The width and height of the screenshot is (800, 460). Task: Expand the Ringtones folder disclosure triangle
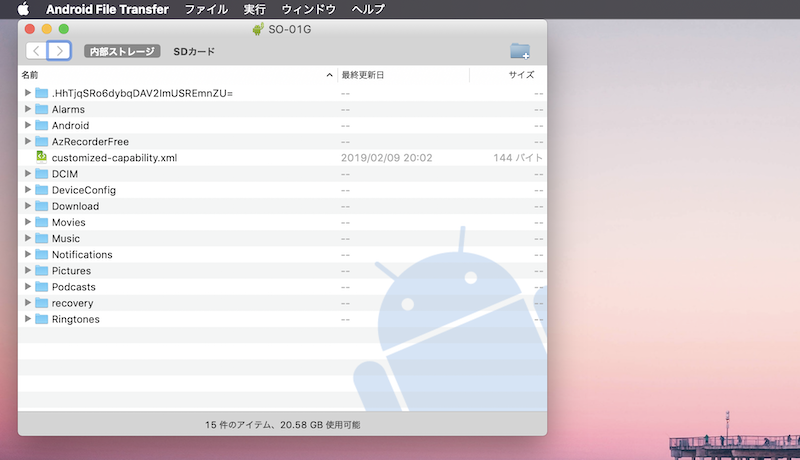28,319
